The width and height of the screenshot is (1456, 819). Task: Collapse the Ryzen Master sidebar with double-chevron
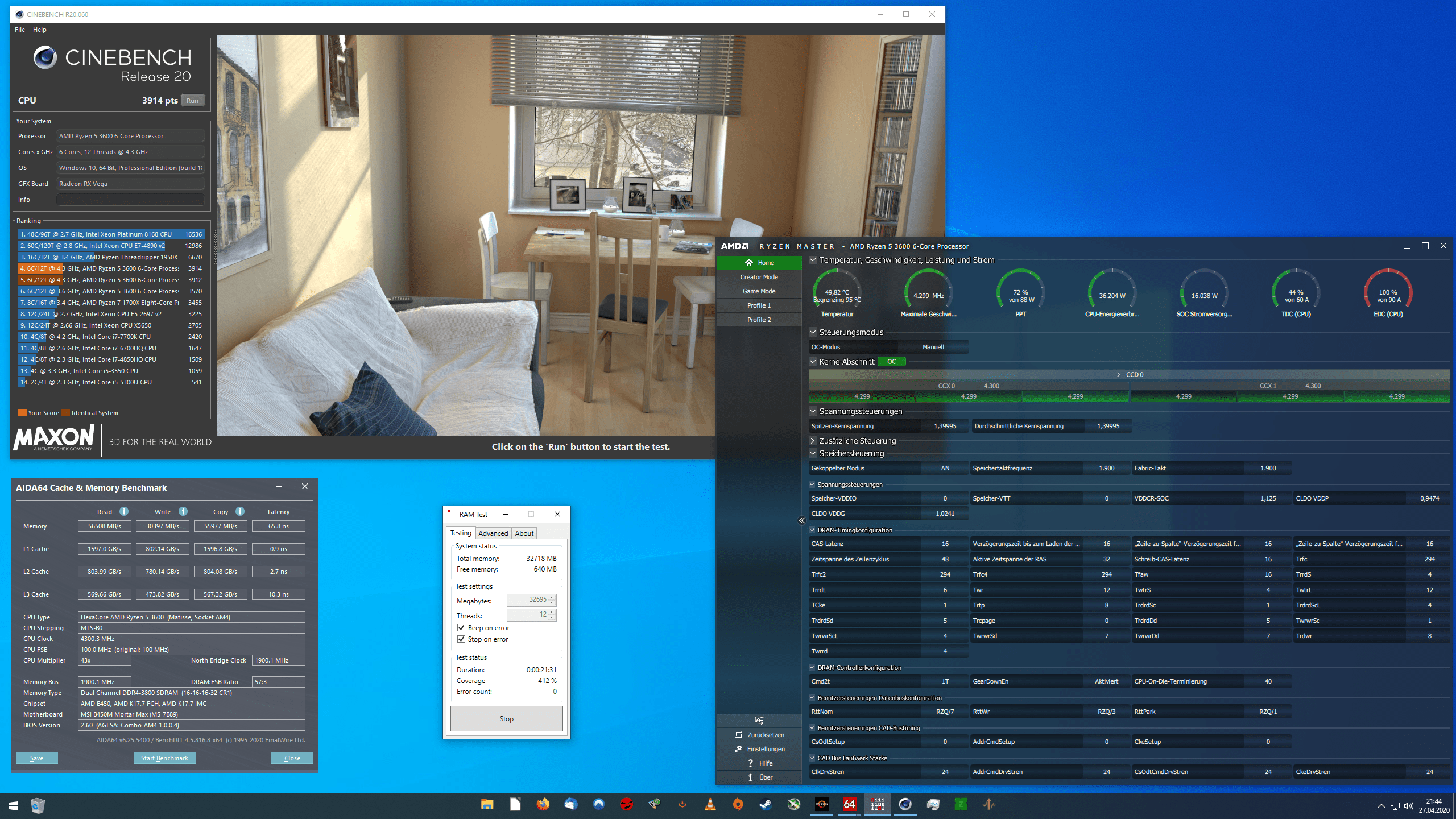coord(801,520)
